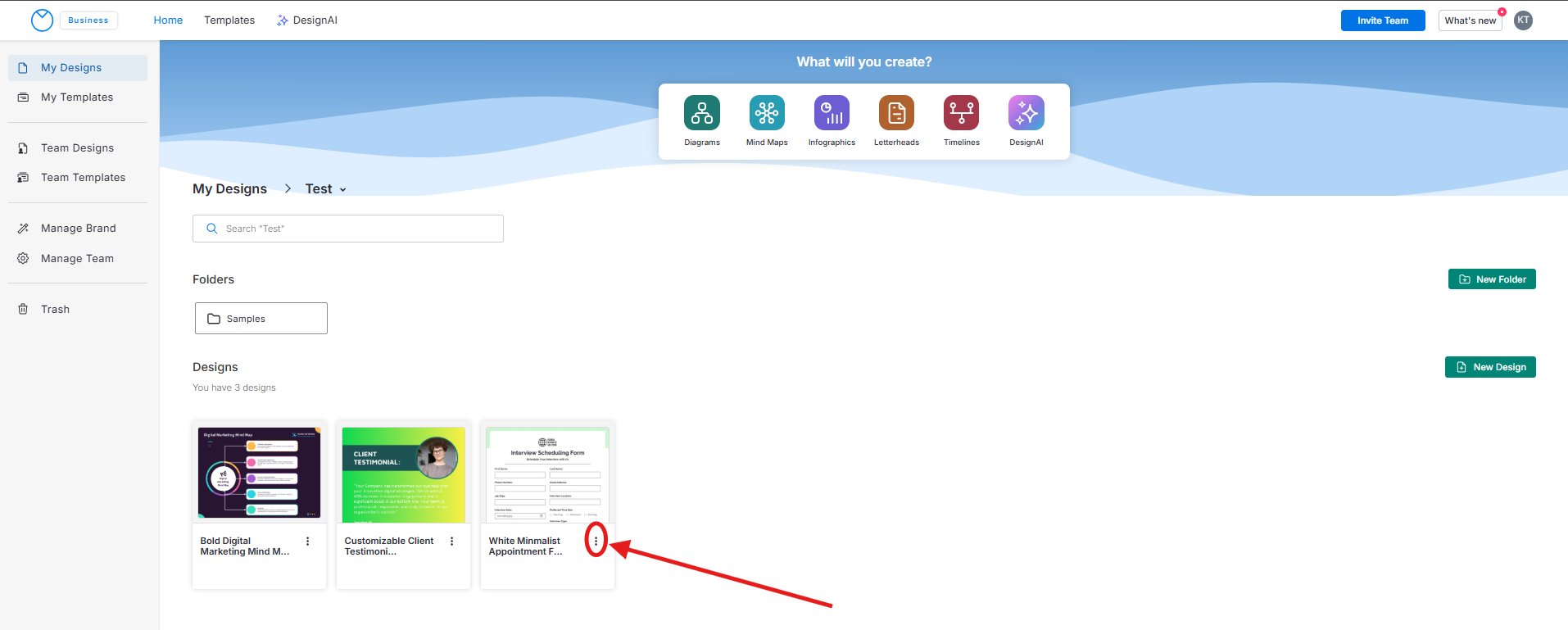The width and height of the screenshot is (1568, 630).
Task: Select the Mind Maps icon
Action: pyautogui.click(x=766, y=113)
